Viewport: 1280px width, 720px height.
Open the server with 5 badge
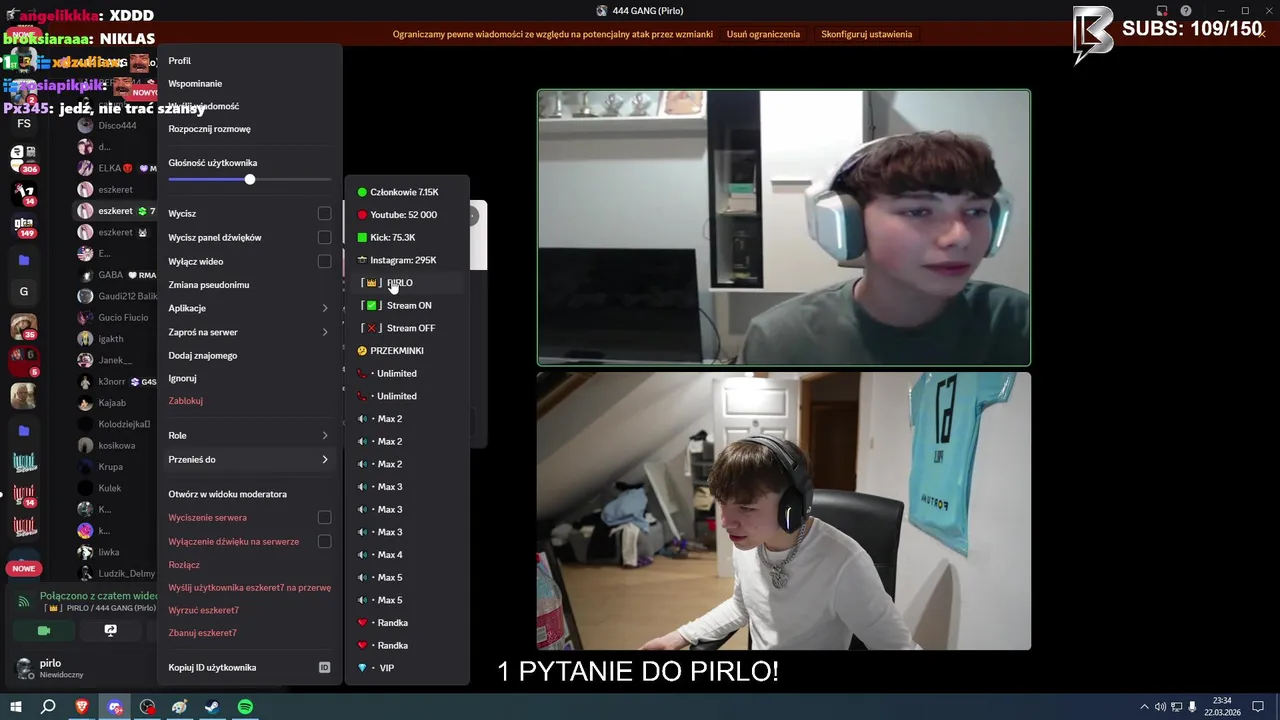(x=23, y=360)
